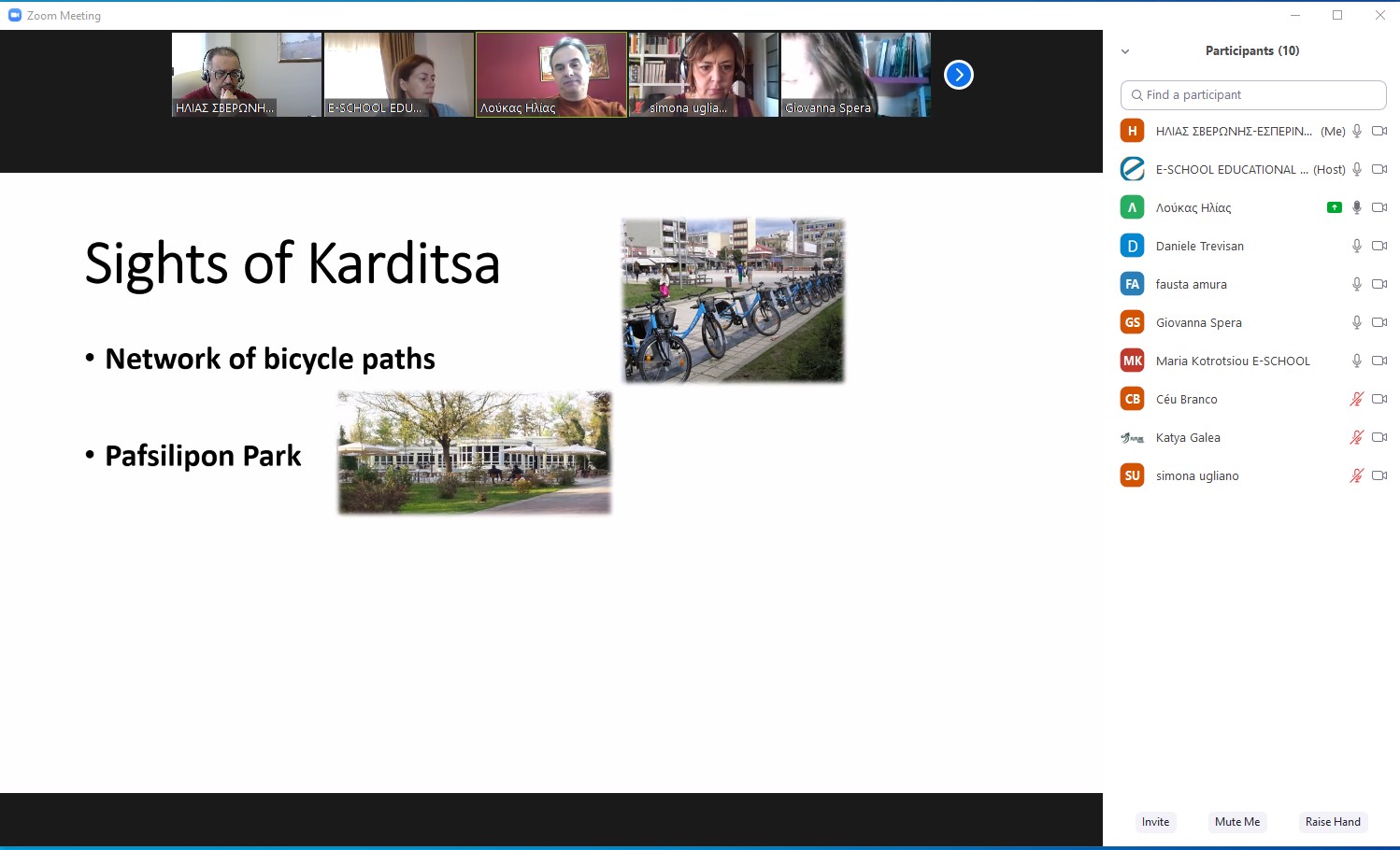The image size is (1400, 850).
Task: Click the microphone icon next to Giovanna Spera
Action: click(1356, 321)
